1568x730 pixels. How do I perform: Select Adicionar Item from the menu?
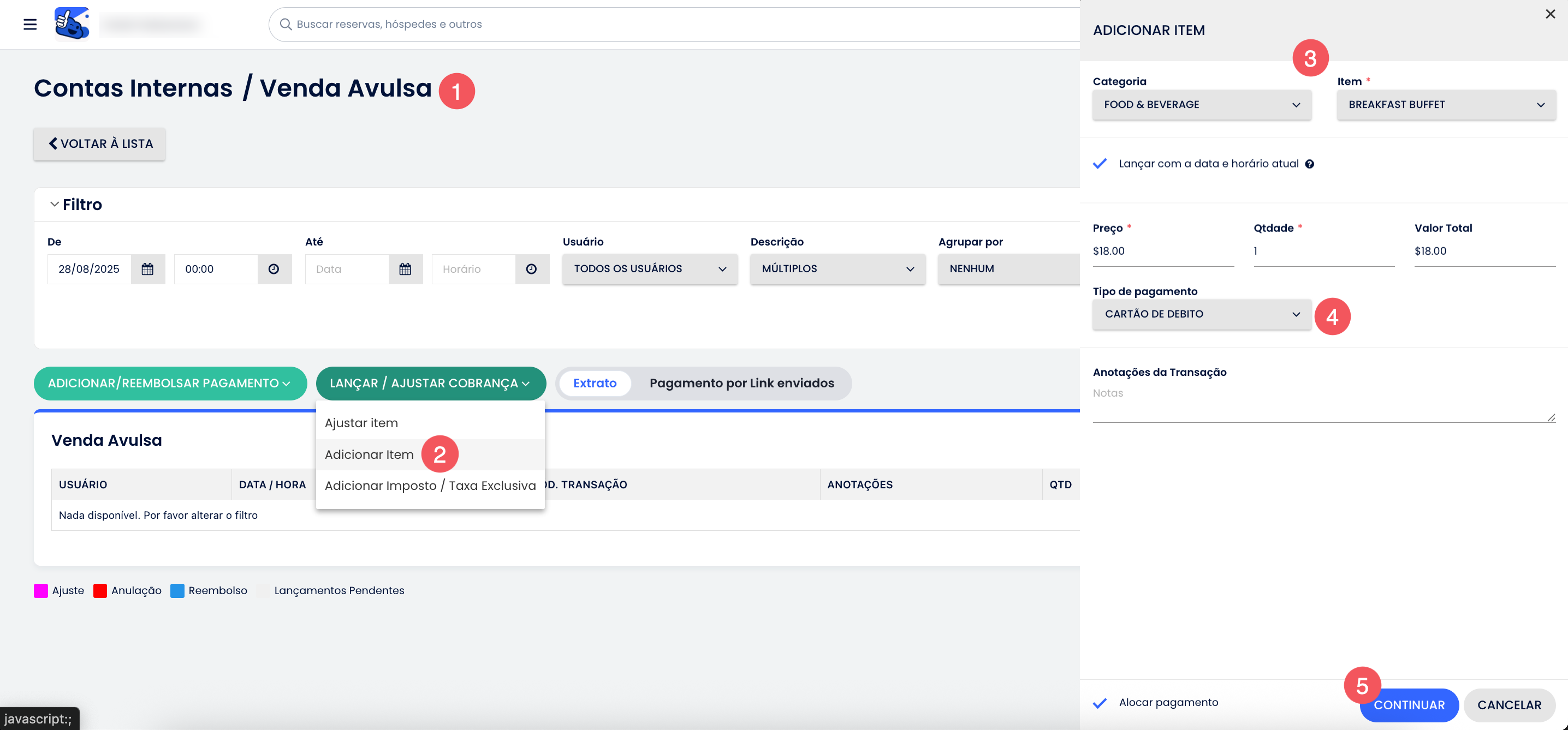coord(369,454)
